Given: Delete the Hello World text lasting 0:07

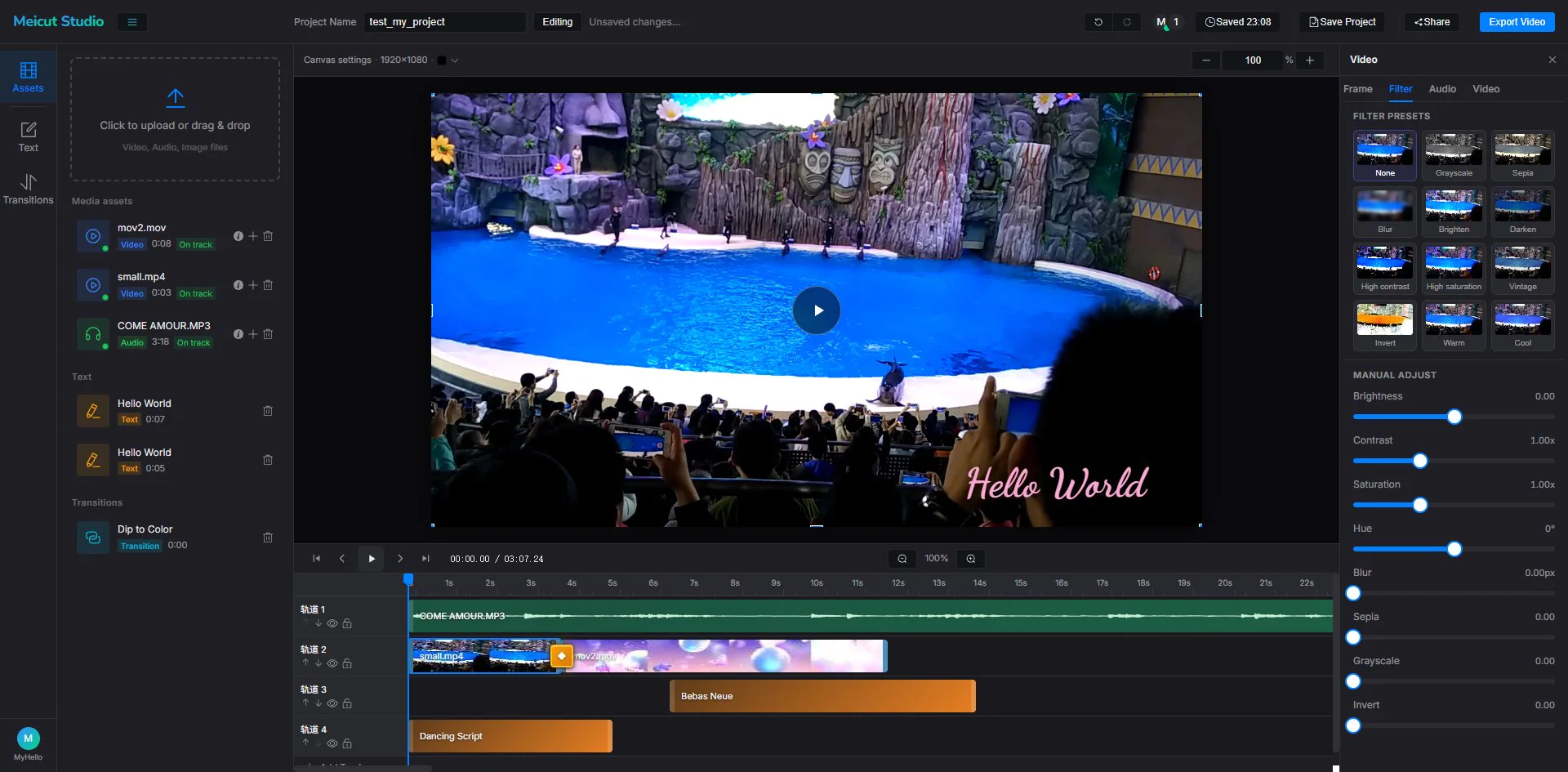Looking at the screenshot, I should pos(268,411).
